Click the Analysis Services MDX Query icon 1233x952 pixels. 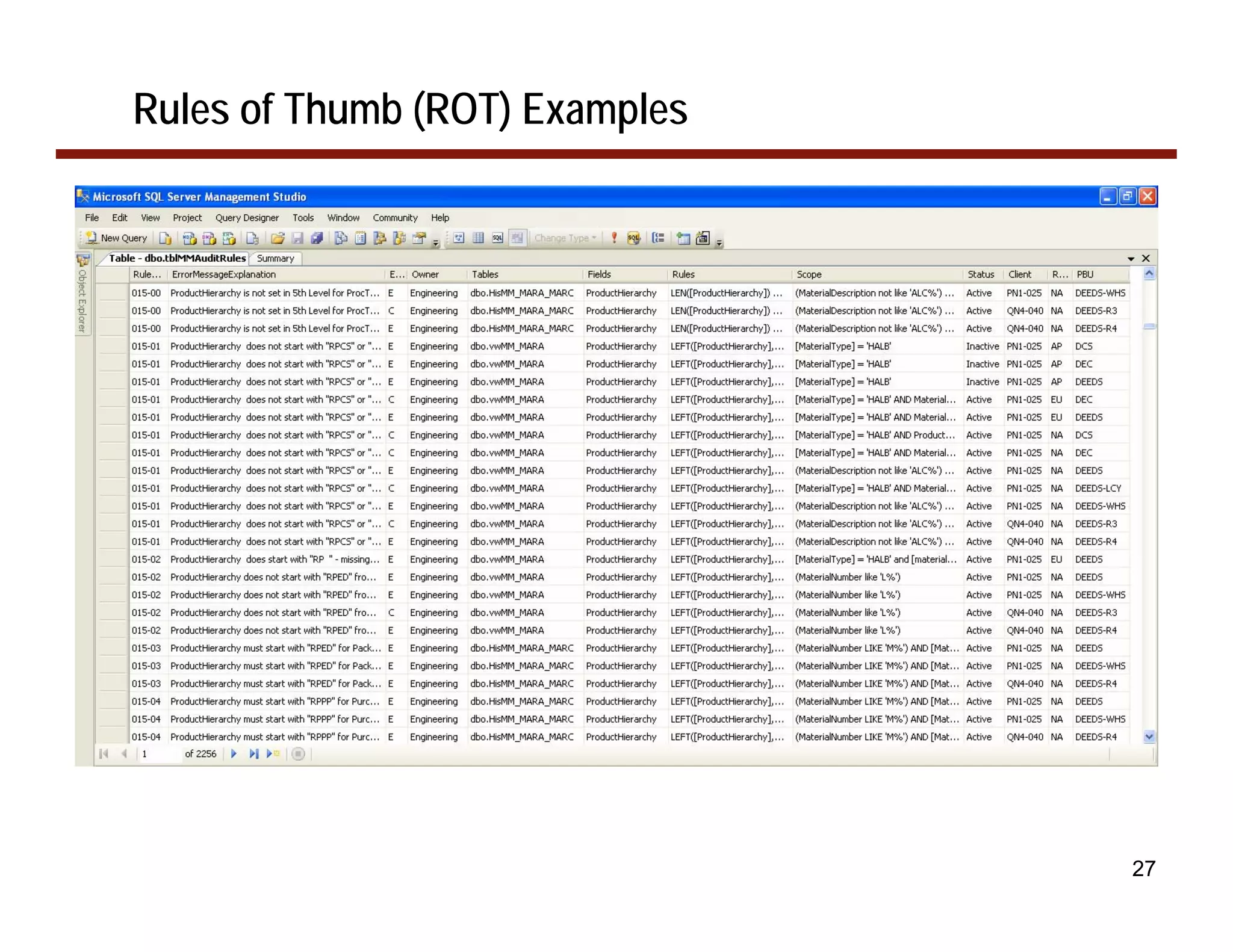click(189, 238)
